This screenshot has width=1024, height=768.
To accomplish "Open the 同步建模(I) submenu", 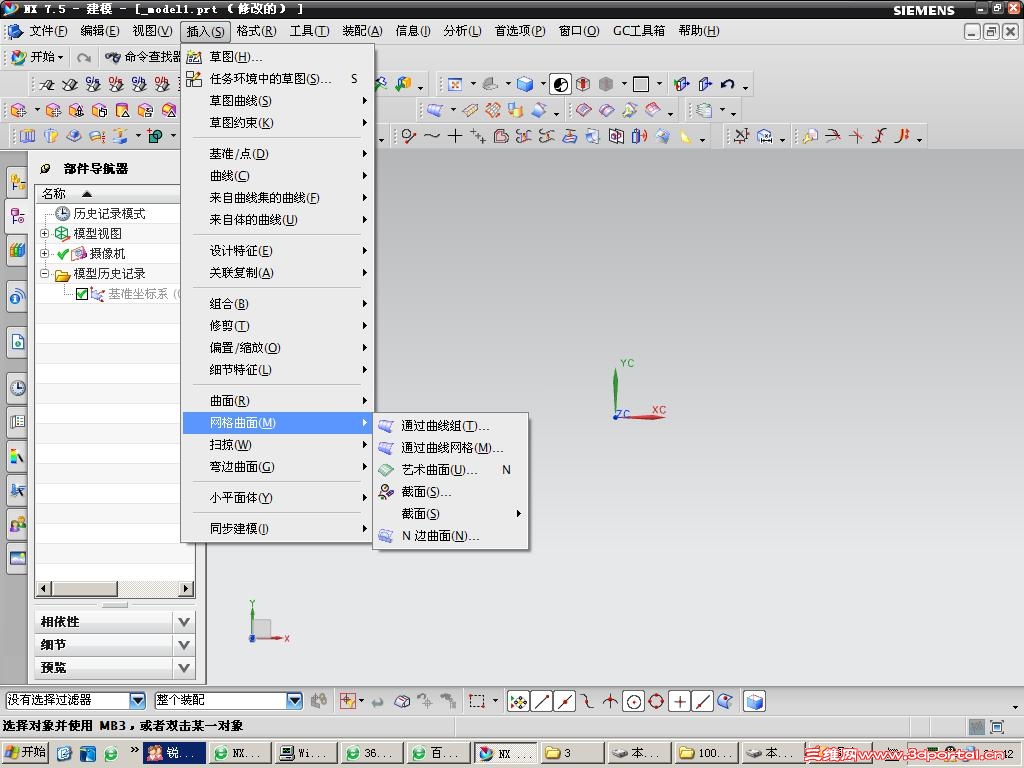I will pyautogui.click(x=278, y=528).
